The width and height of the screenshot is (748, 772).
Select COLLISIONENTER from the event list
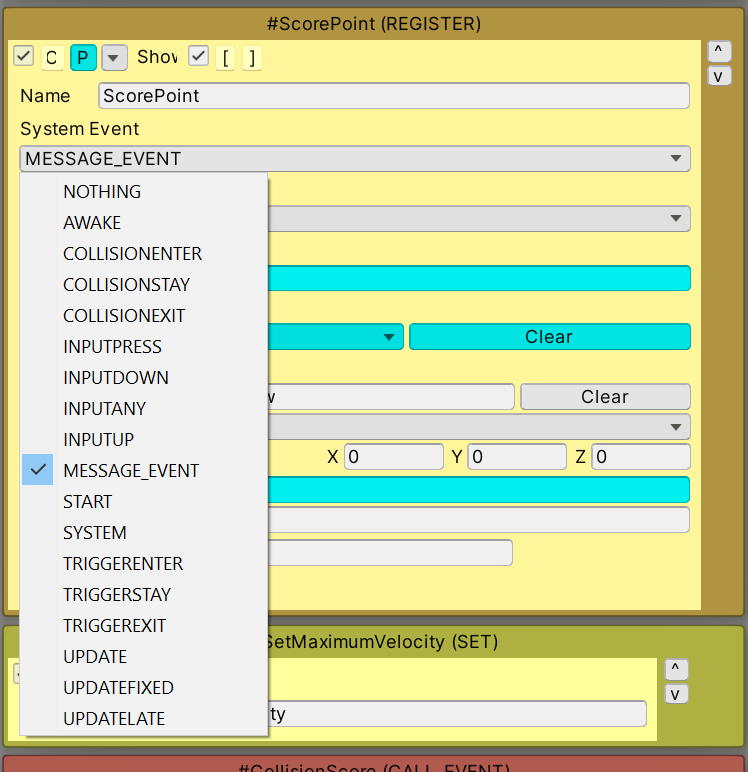[132, 254]
